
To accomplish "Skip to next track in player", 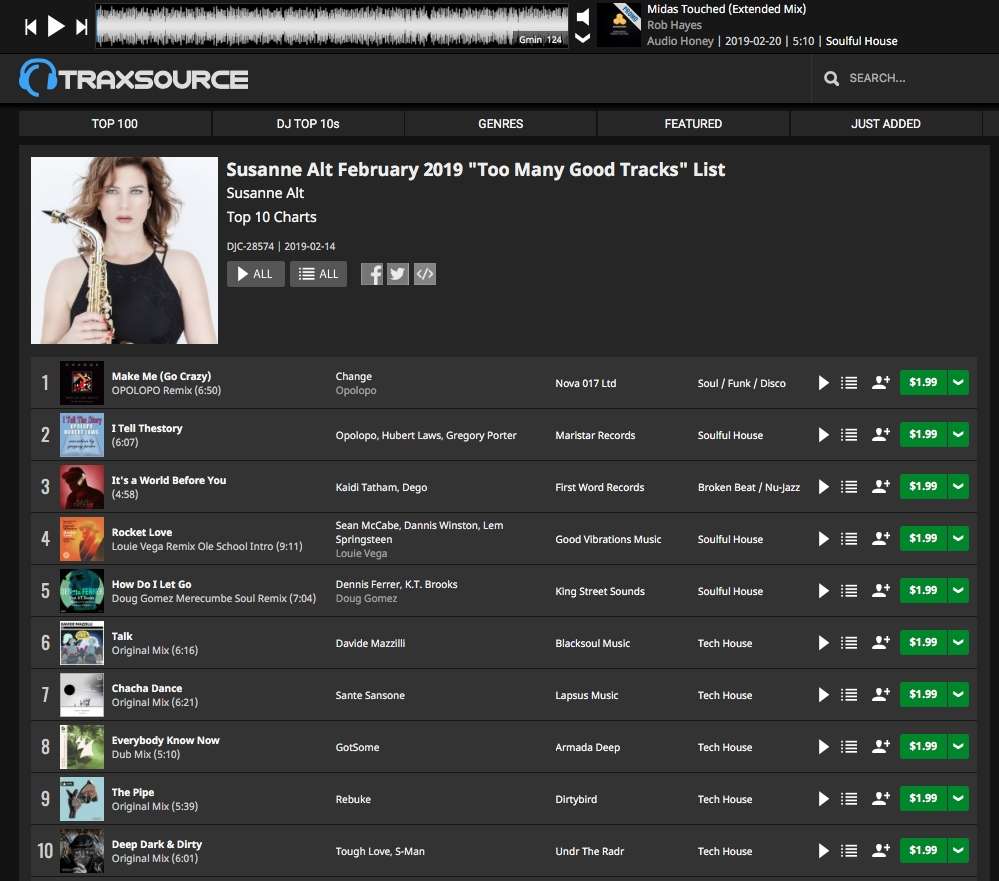I will point(82,27).
